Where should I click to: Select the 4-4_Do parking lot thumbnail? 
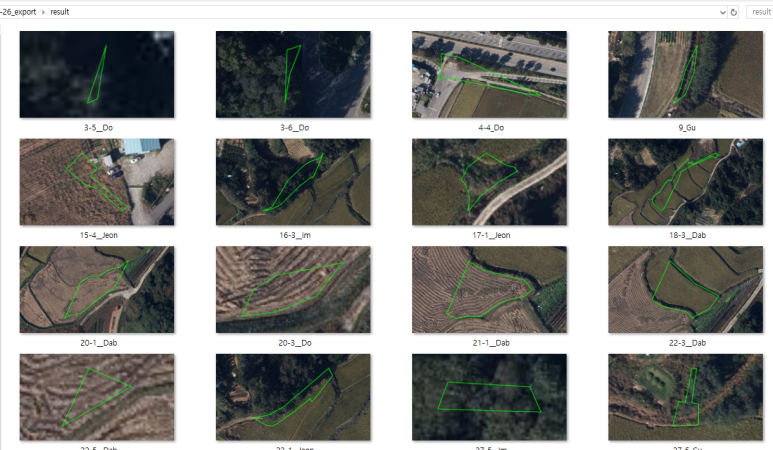tap(489, 74)
